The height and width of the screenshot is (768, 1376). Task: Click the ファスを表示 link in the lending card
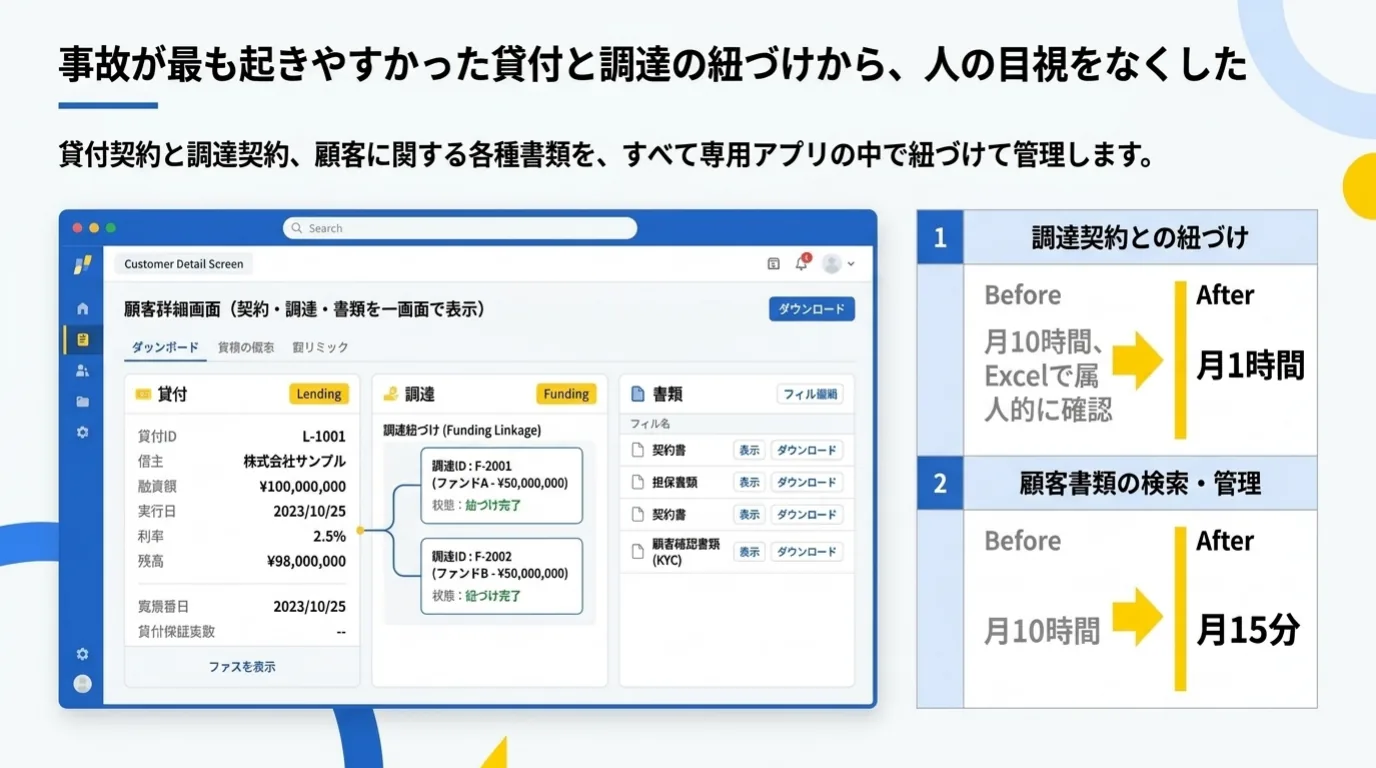[242, 666]
